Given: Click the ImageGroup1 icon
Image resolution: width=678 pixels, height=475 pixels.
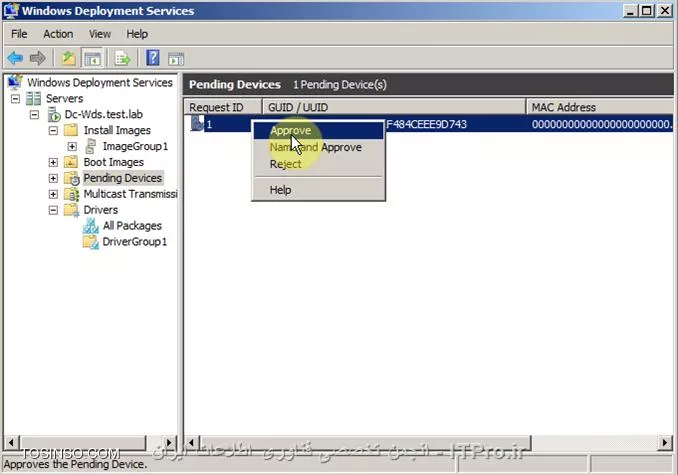Looking at the screenshot, I should pos(90,146).
